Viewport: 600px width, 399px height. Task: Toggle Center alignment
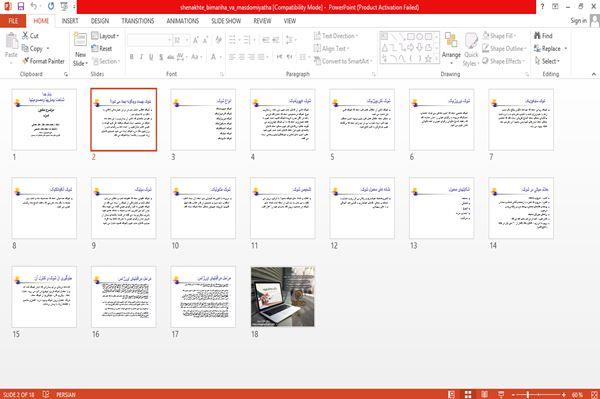click(241, 57)
